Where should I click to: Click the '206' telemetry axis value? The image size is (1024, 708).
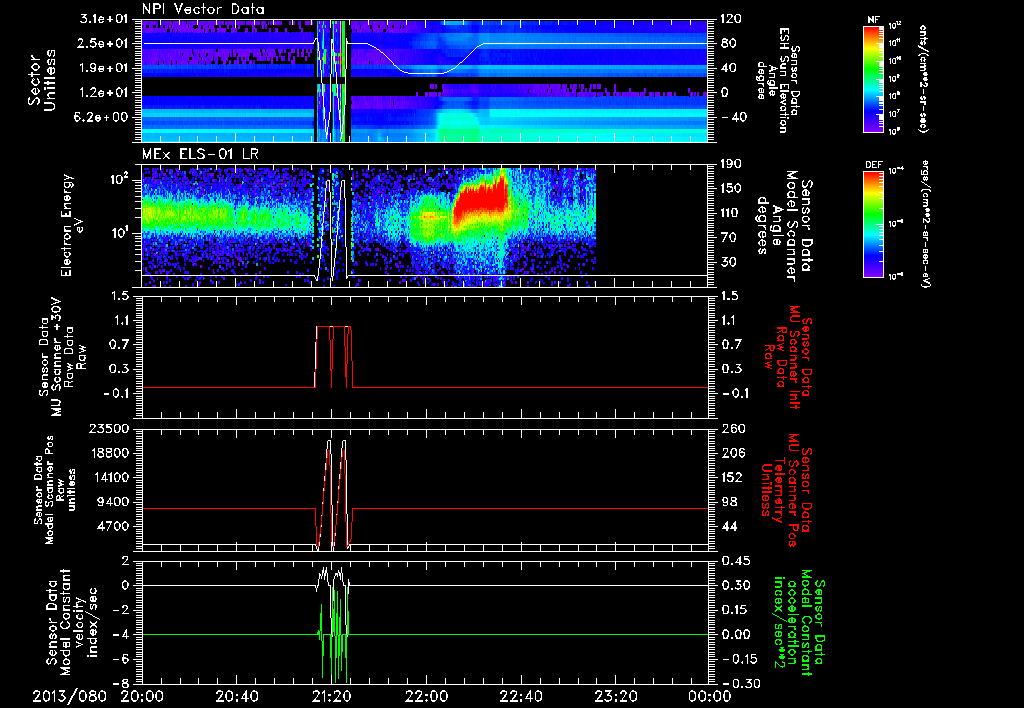click(x=731, y=453)
